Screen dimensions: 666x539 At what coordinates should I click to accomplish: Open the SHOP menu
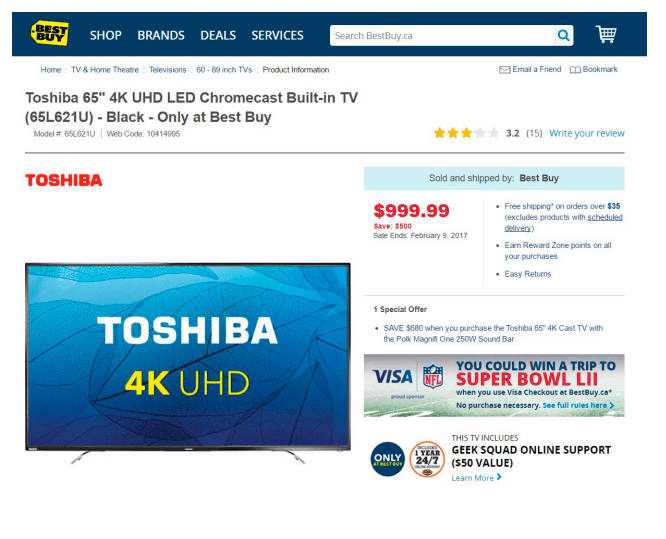click(106, 35)
